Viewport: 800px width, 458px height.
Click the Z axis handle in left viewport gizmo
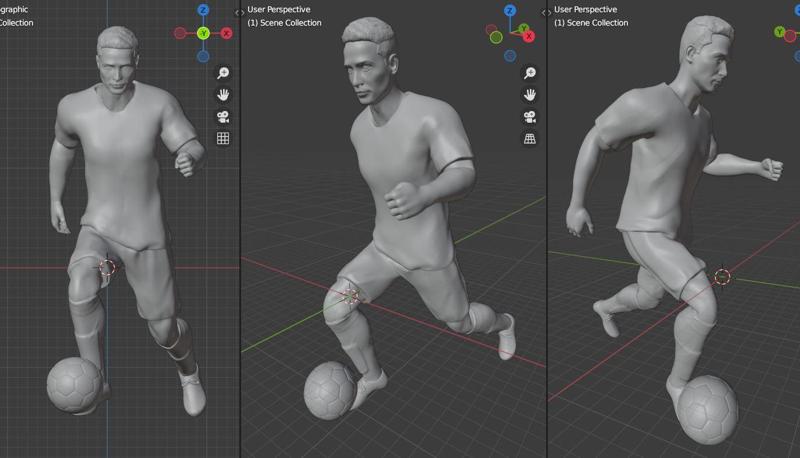click(x=203, y=10)
